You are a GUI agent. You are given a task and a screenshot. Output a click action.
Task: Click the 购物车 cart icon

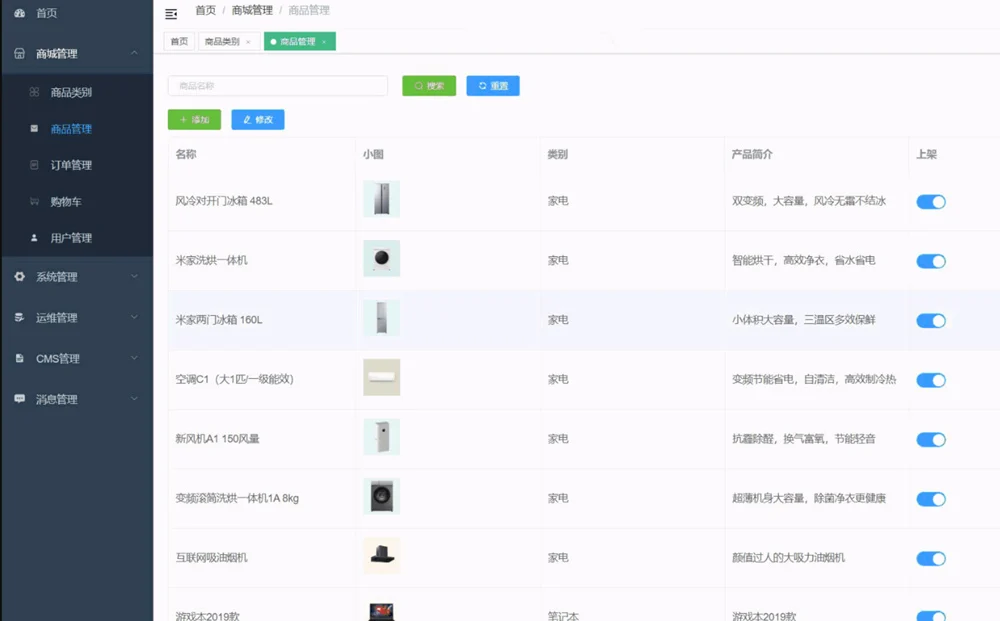34,202
